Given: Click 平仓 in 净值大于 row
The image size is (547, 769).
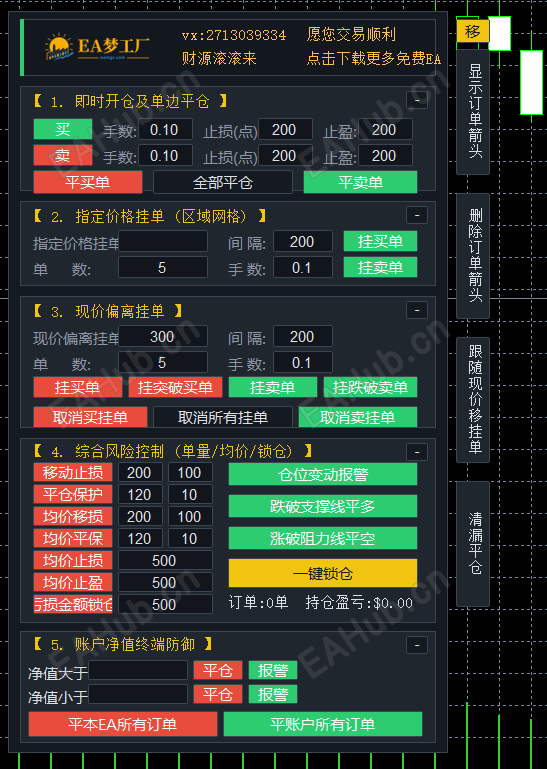Looking at the screenshot, I should [x=218, y=670].
